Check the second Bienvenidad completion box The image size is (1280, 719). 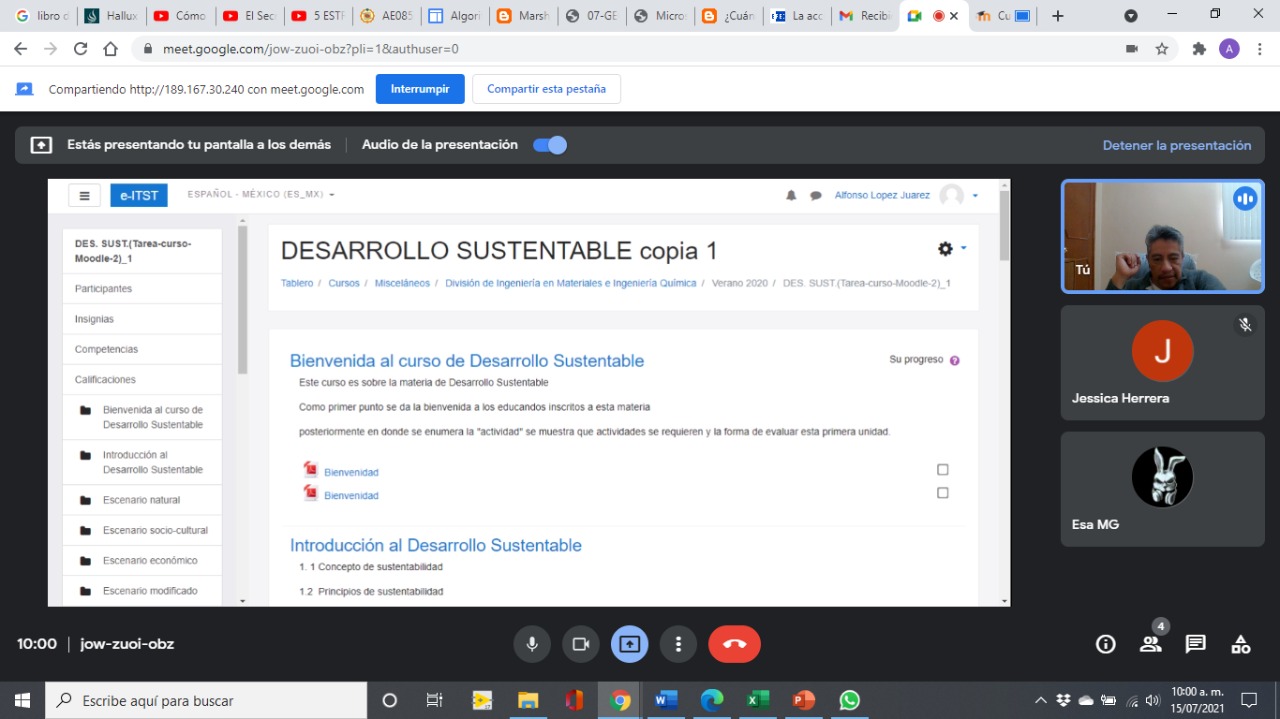point(942,493)
